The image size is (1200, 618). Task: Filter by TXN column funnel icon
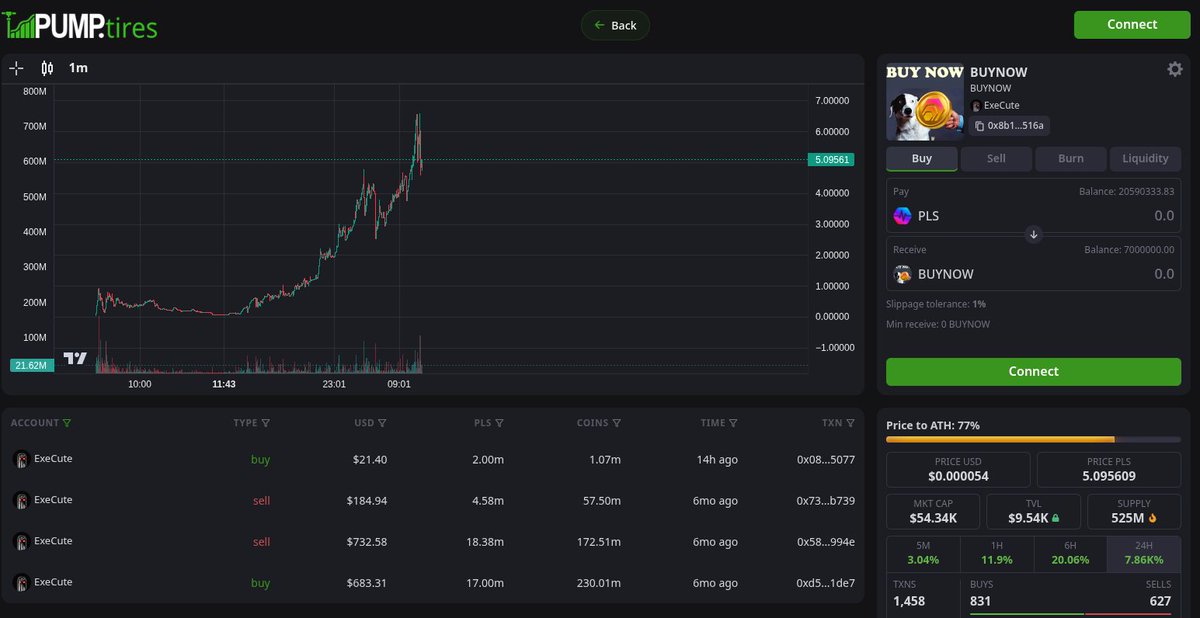tap(851, 423)
